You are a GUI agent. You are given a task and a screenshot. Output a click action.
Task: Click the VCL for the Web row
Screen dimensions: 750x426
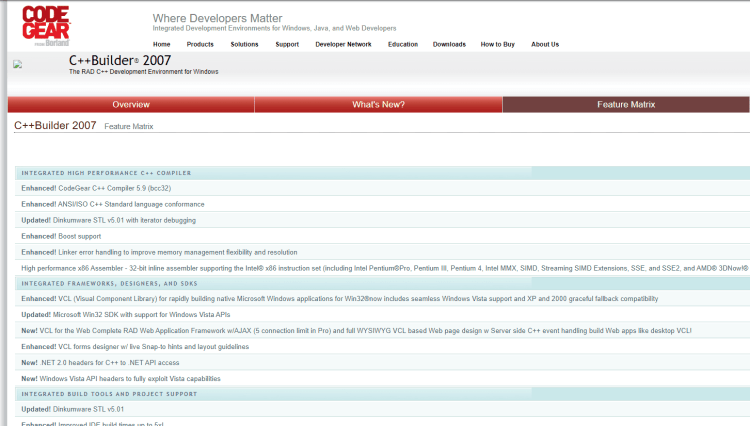point(383,331)
